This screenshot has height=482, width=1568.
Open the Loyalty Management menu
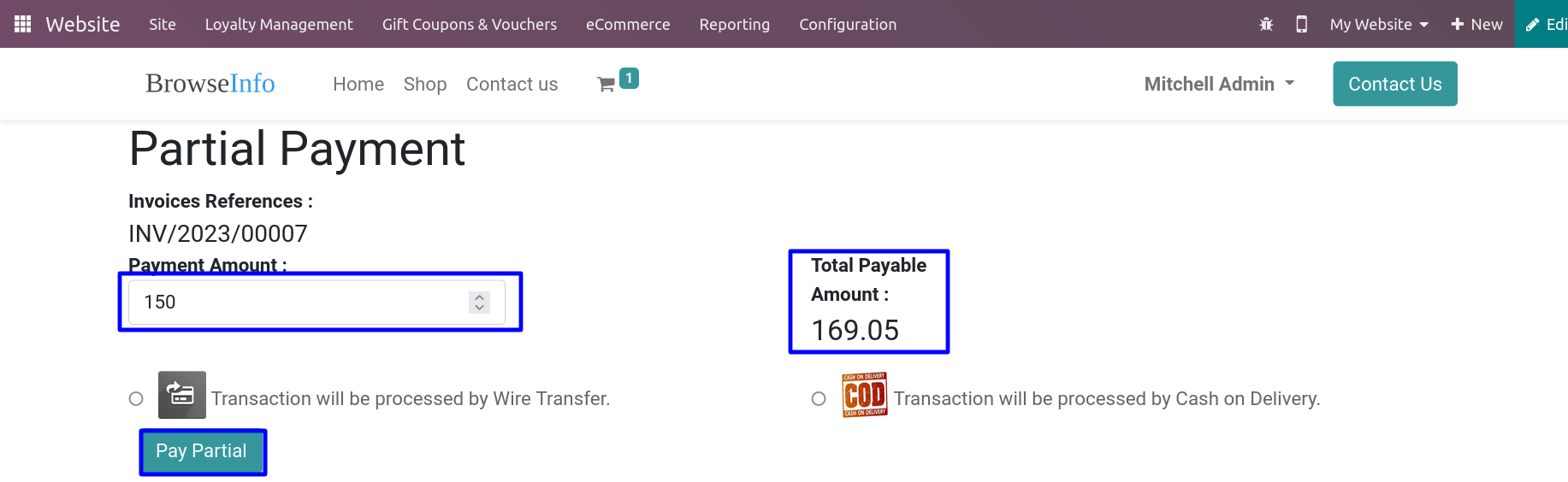pyautogui.click(x=279, y=24)
